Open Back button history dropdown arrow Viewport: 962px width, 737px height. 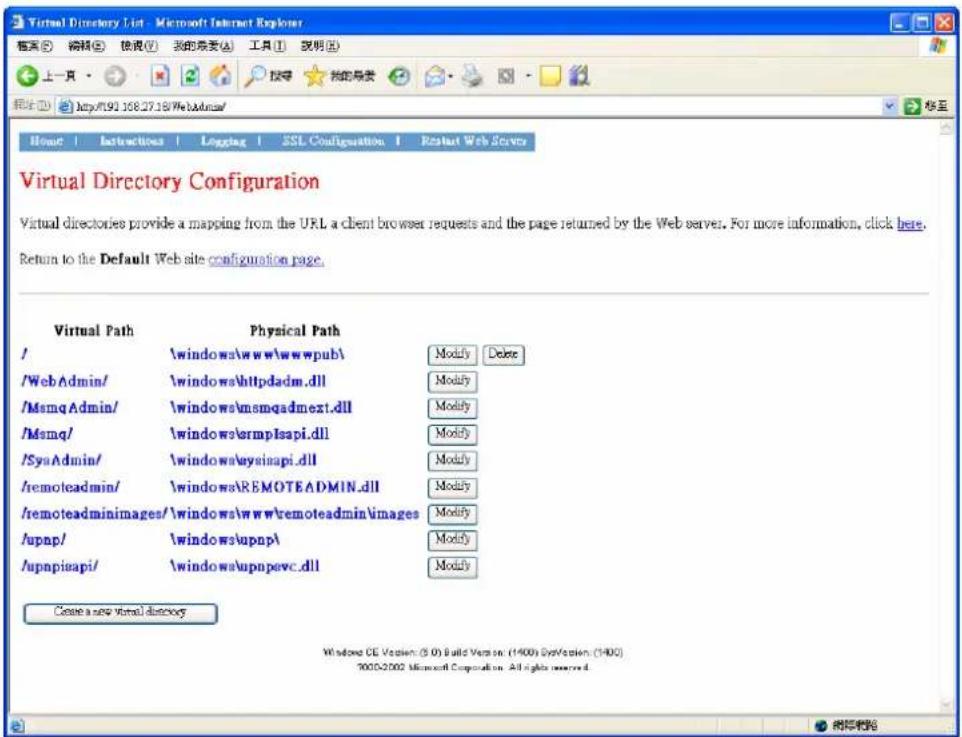click(x=89, y=76)
